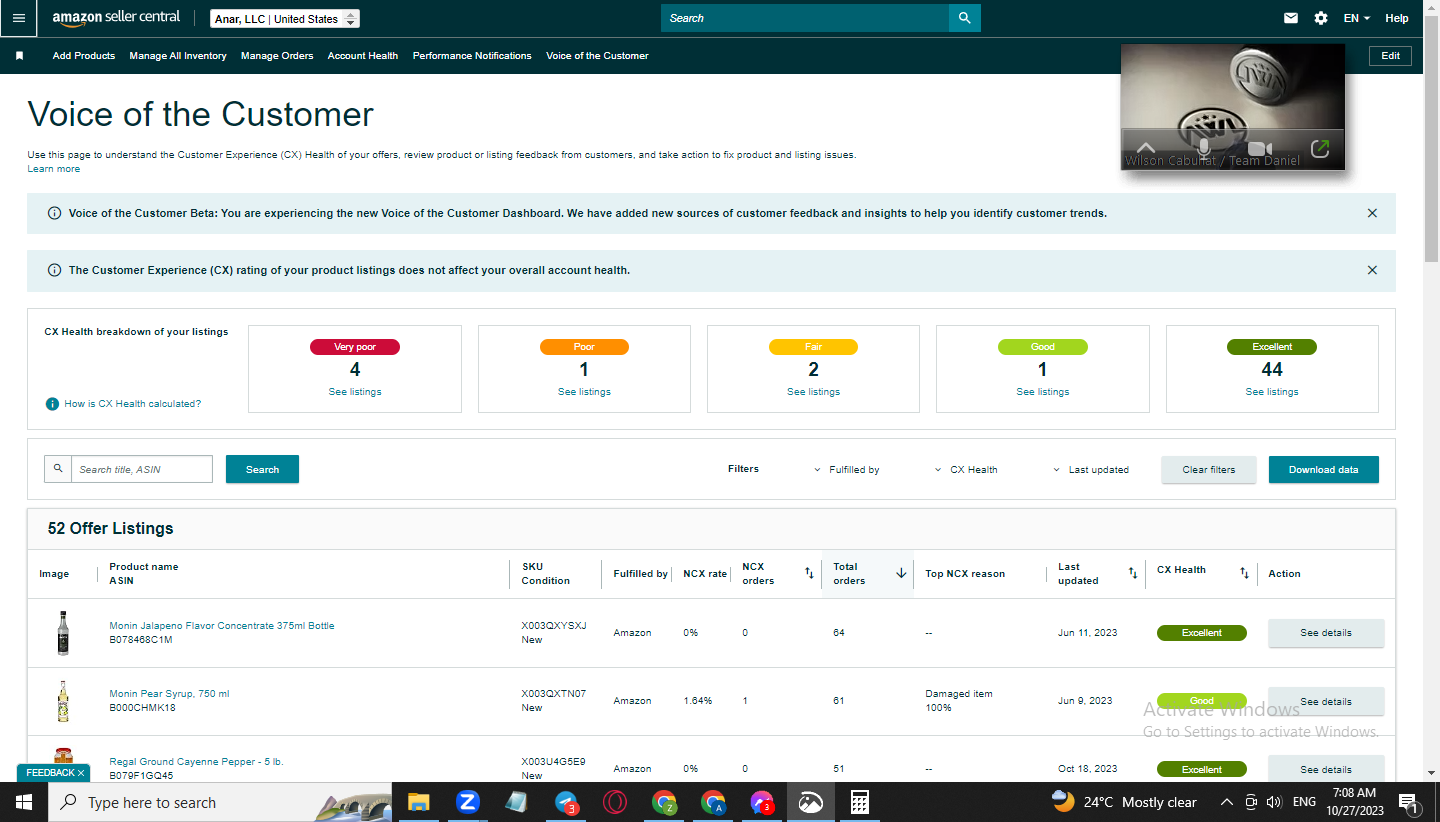Toggle the camera in the Zoom overlay
This screenshot has height=822, width=1440.
click(1260, 148)
